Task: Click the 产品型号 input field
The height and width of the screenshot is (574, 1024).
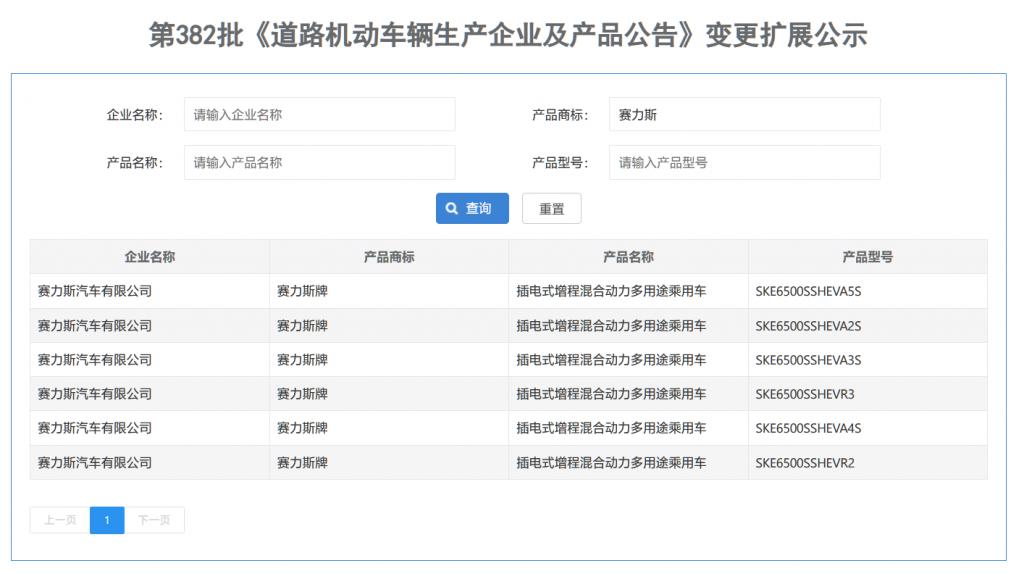Action: click(x=744, y=163)
